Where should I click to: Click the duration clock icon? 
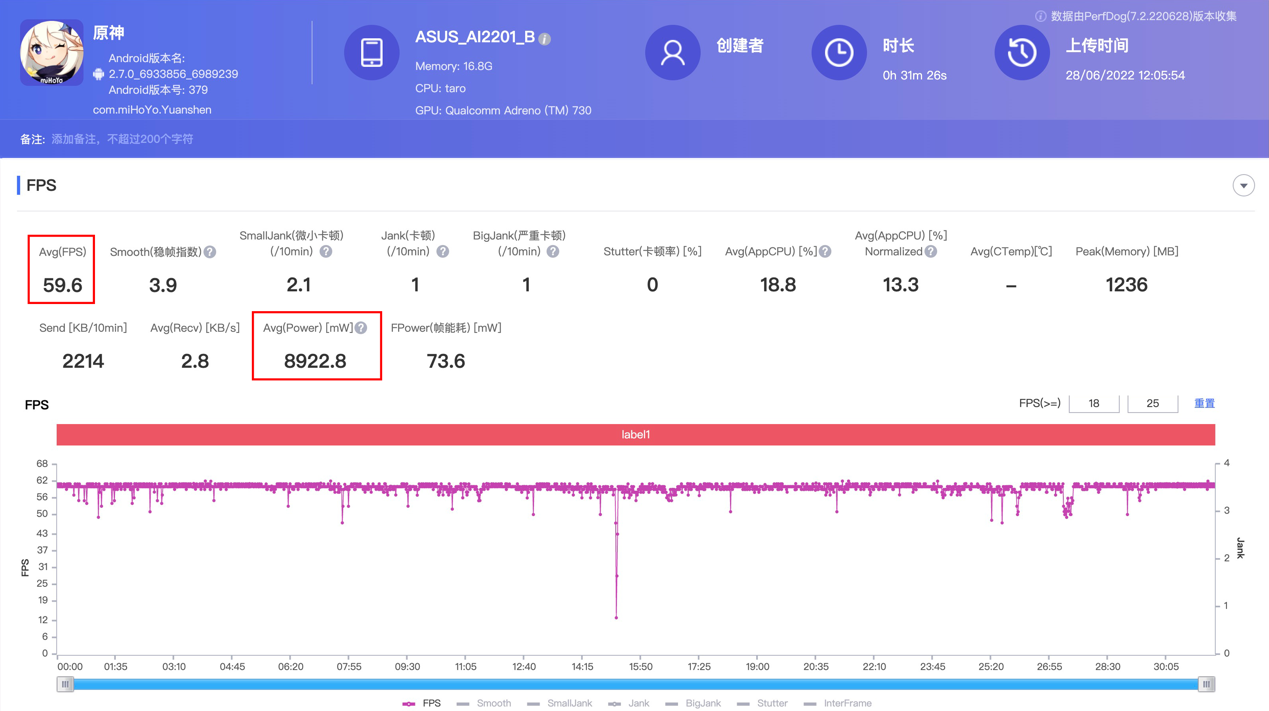pyautogui.click(x=838, y=52)
